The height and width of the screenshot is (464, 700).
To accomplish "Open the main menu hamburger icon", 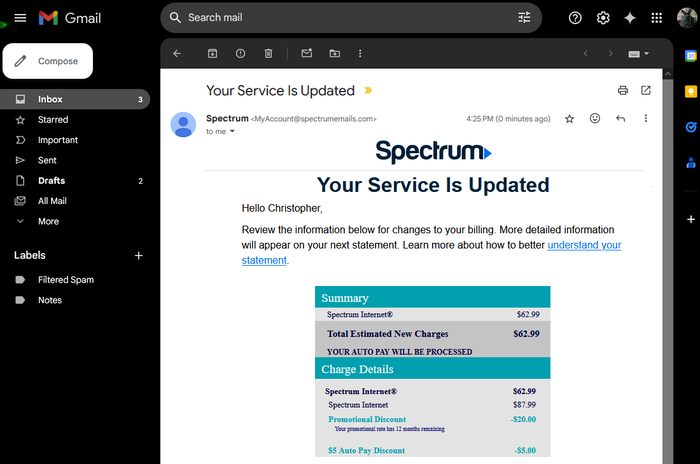I will click(20, 18).
